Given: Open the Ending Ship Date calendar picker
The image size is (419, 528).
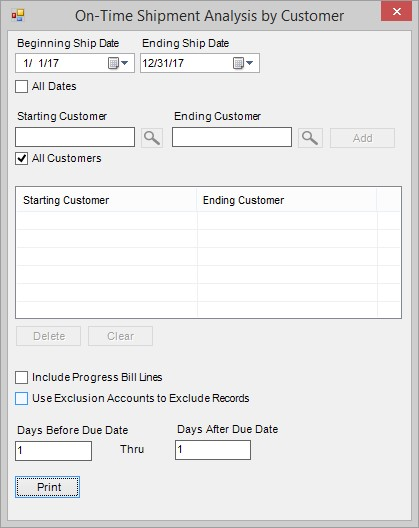Looking at the screenshot, I should 243,63.
